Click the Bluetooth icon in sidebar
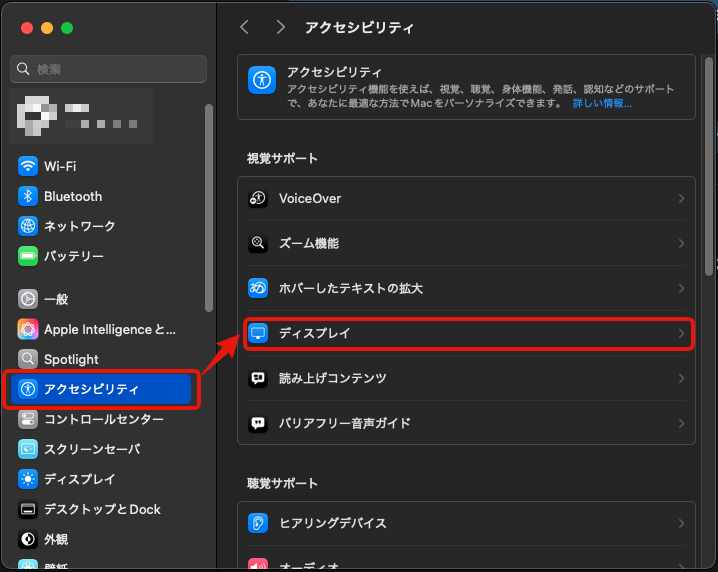Image resolution: width=718 pixels, height=572 pixels. (x=28, y=196)
